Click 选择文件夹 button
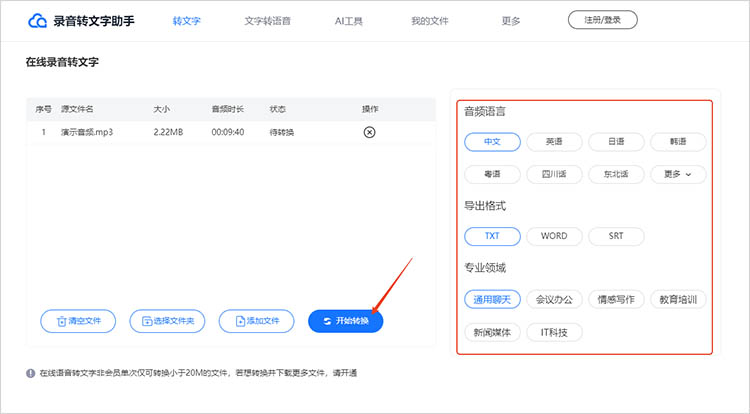This screenshot has width=750, height=414. pos(167,321)
